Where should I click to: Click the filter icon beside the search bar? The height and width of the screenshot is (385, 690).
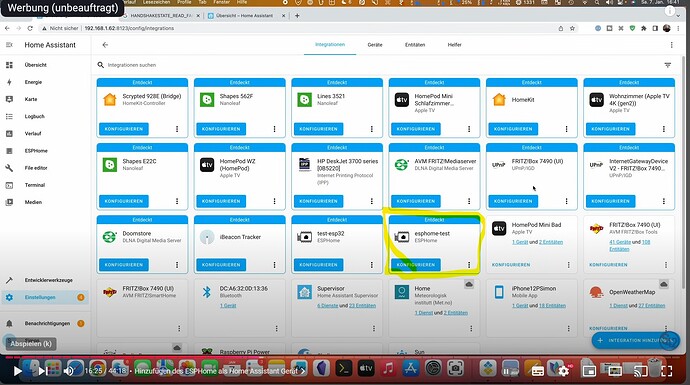(668, 65)
